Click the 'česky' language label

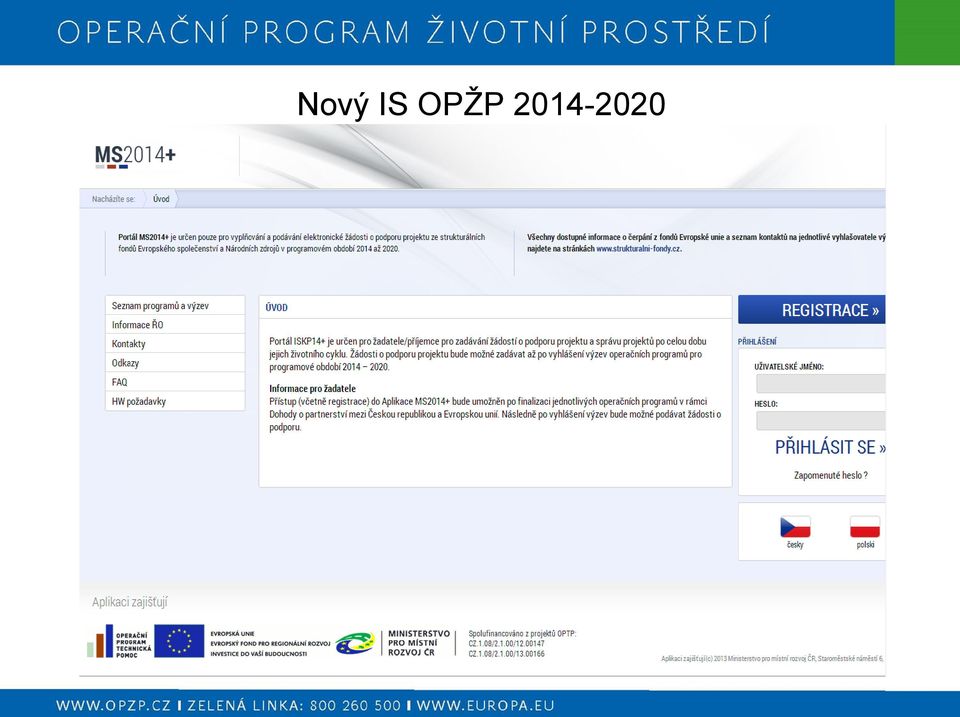pos(795,544)
